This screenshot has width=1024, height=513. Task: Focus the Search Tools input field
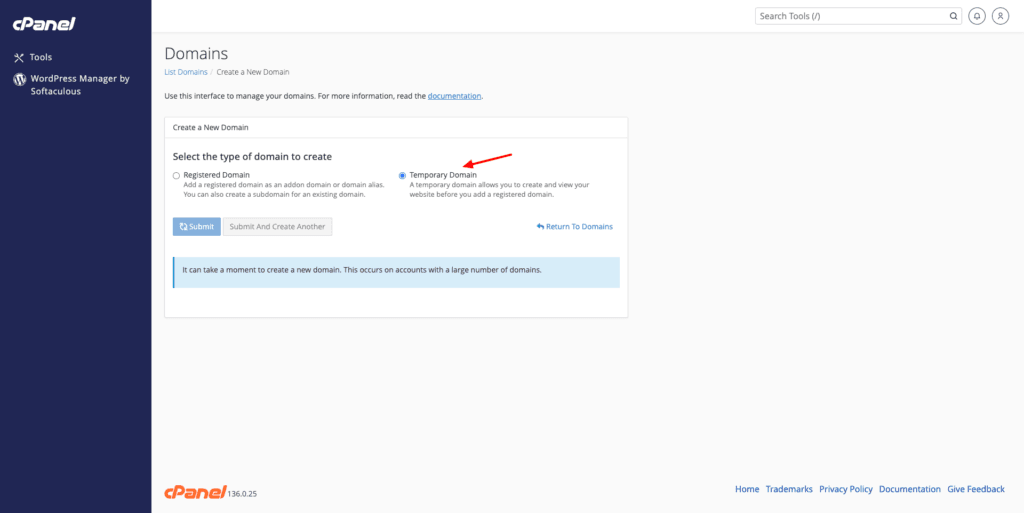point(851,16)
